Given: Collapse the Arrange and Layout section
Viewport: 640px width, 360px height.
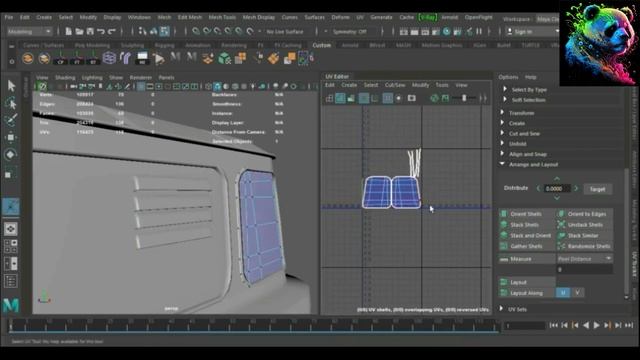Looking at the screenshot, I should click(x=502, y=164).
